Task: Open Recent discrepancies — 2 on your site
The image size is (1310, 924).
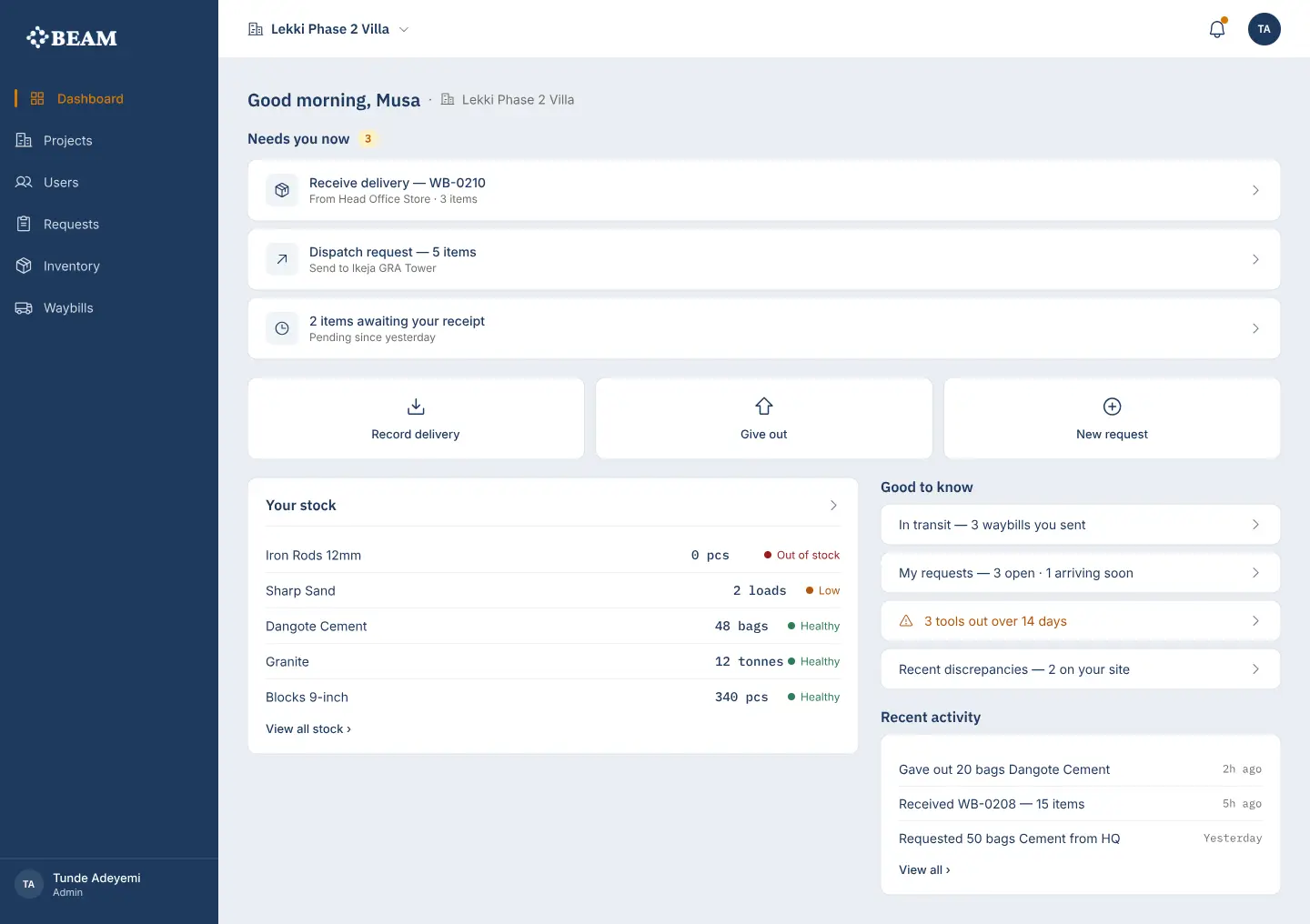Action: tap(1081, 669)
